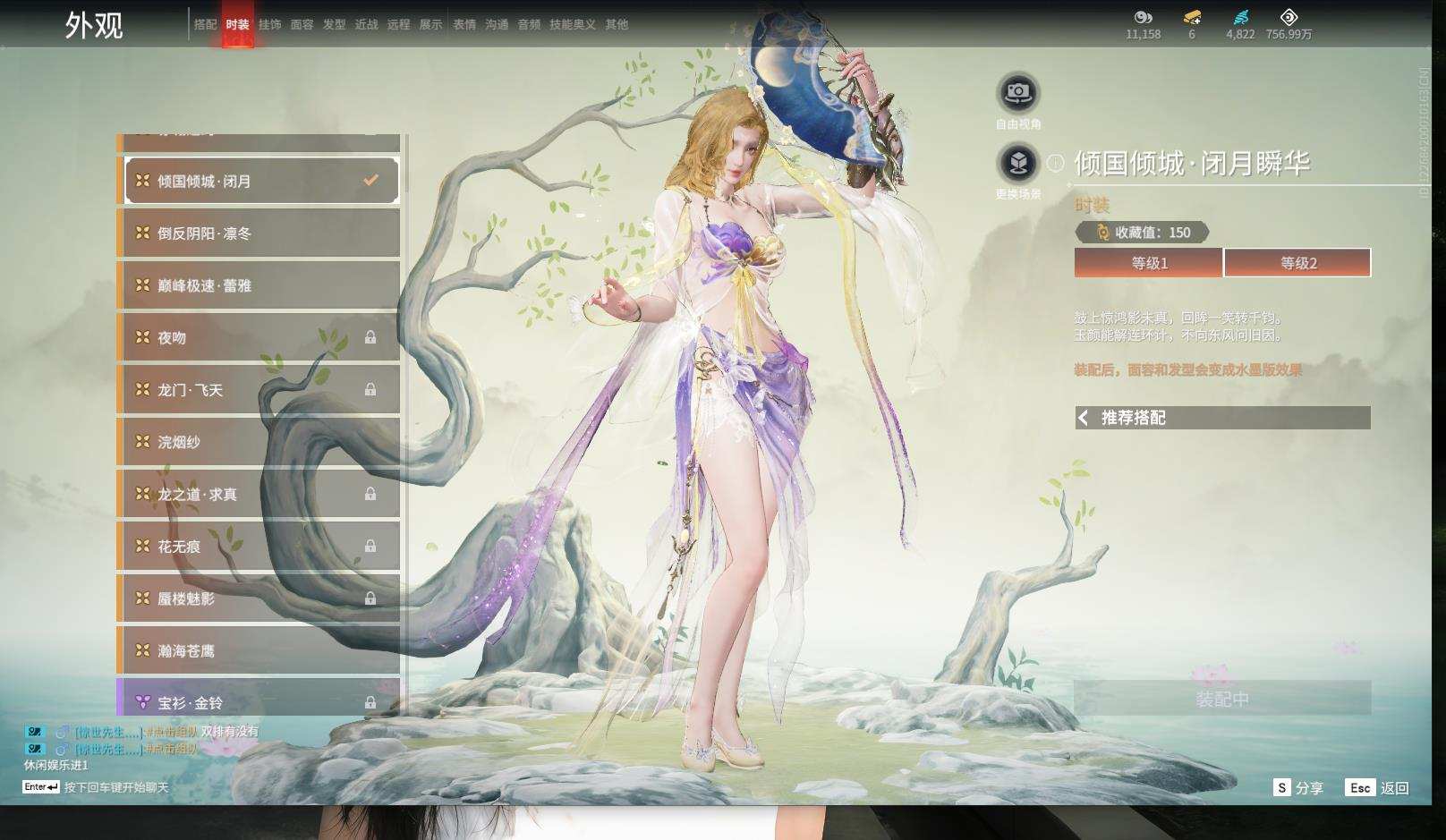The width and height of the screenshot is (1446, 840).
Task: Click the free camera view icon
Action: click(1018, 92)
